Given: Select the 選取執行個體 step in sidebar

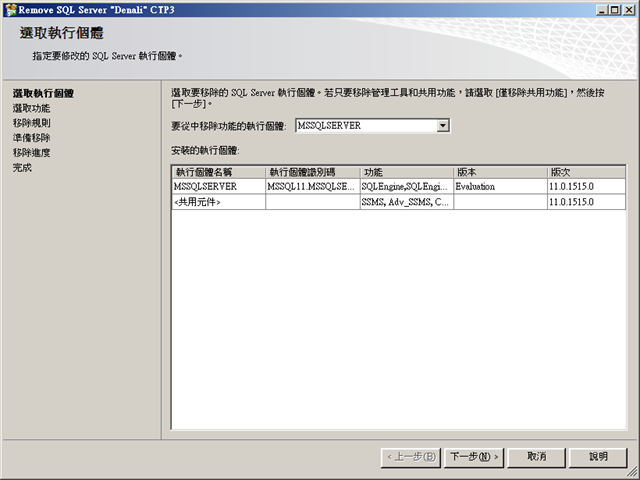Looking at the screenshot, I should [x=43, y=93].
